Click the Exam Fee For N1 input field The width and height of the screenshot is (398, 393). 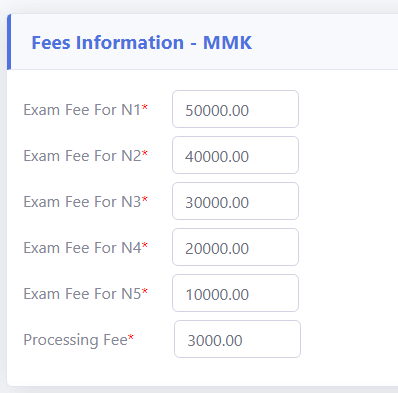tap(235, 109)
